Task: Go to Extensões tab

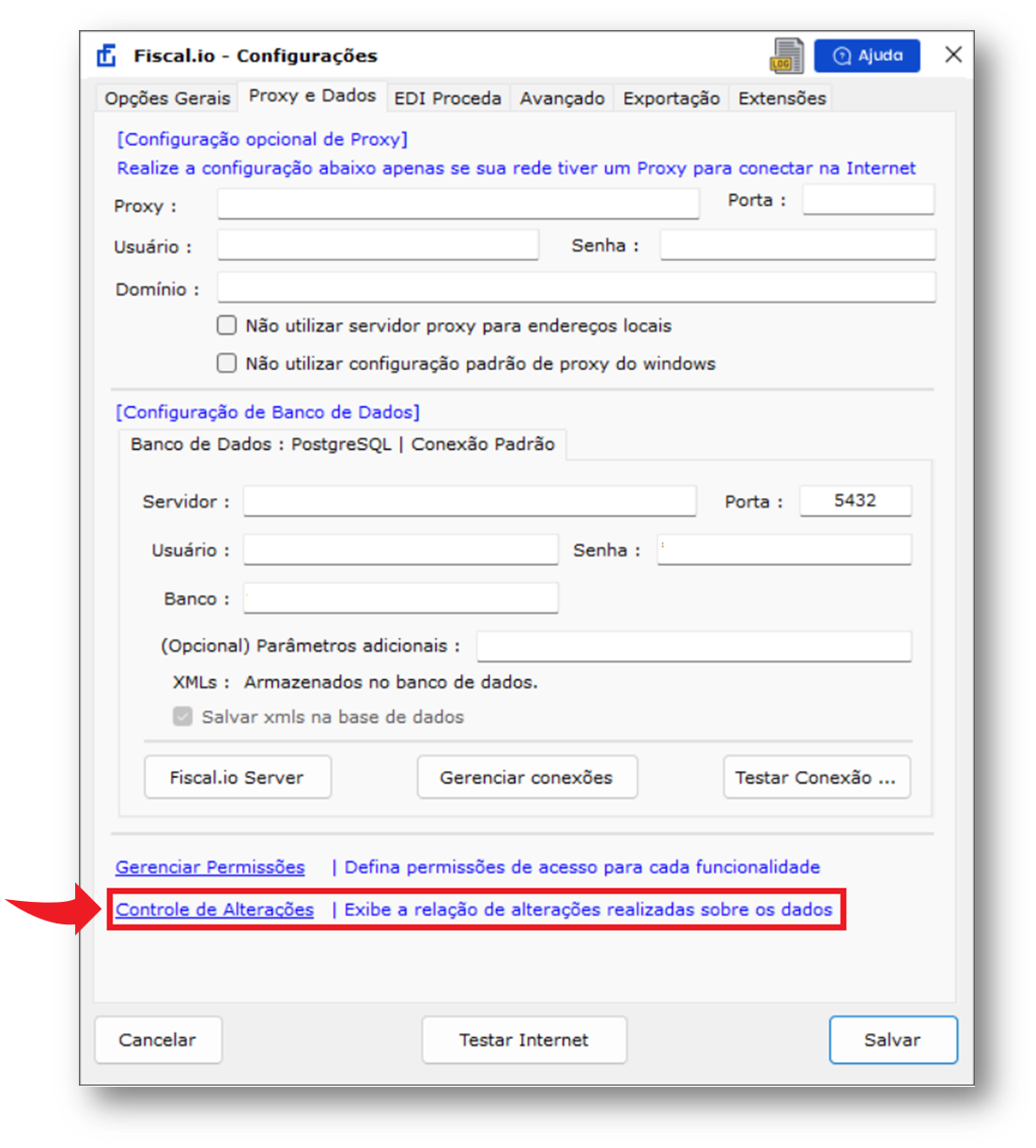Action: [782, 98]
